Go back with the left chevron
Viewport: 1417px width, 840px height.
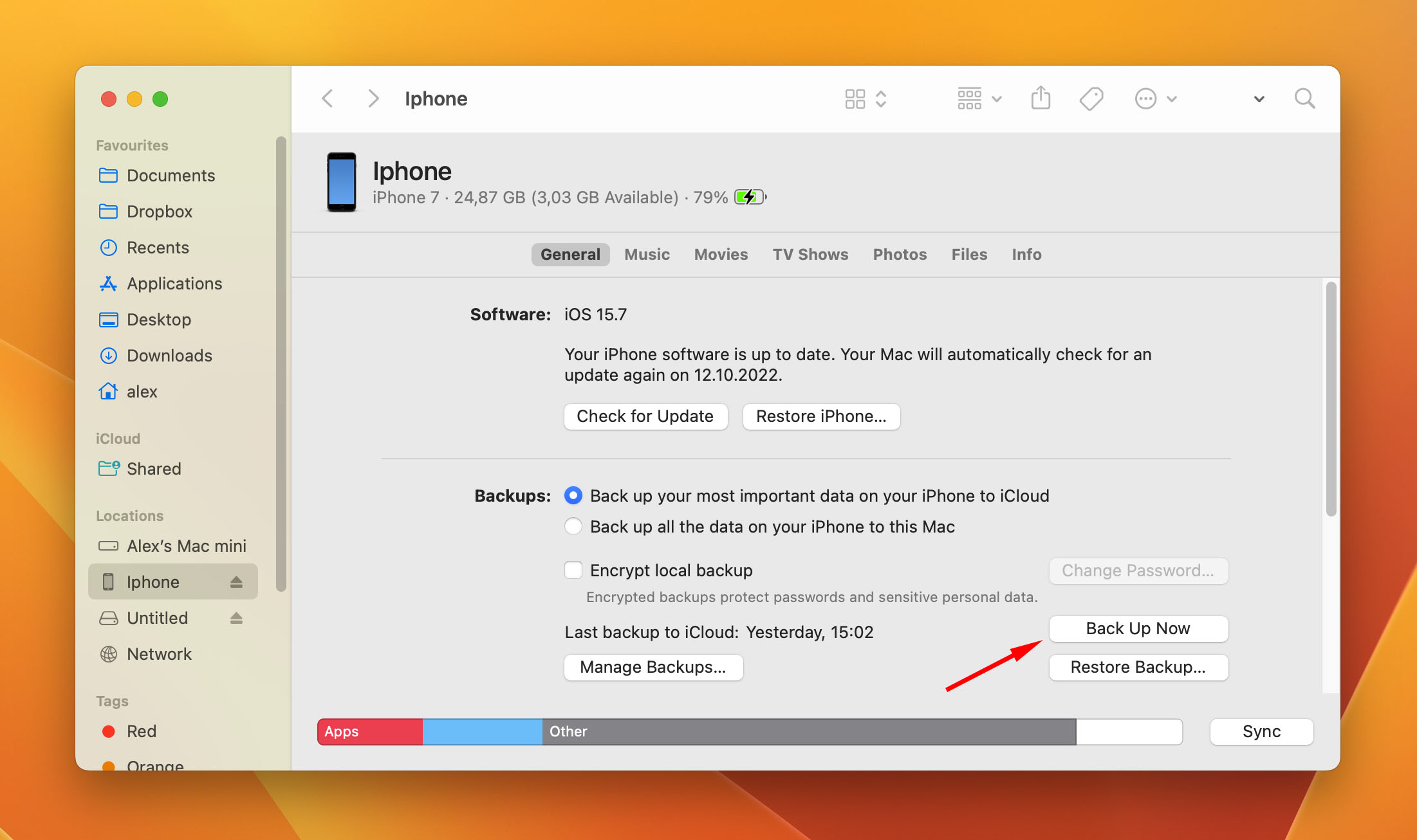328,98
